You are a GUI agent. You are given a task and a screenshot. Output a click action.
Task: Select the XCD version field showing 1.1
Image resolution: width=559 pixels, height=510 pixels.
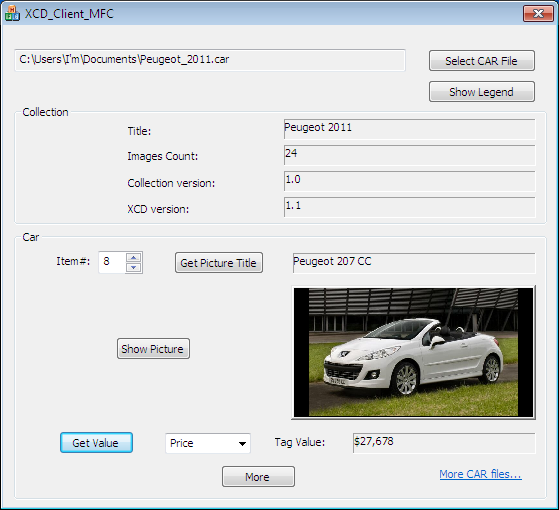[x=409, y=207]
